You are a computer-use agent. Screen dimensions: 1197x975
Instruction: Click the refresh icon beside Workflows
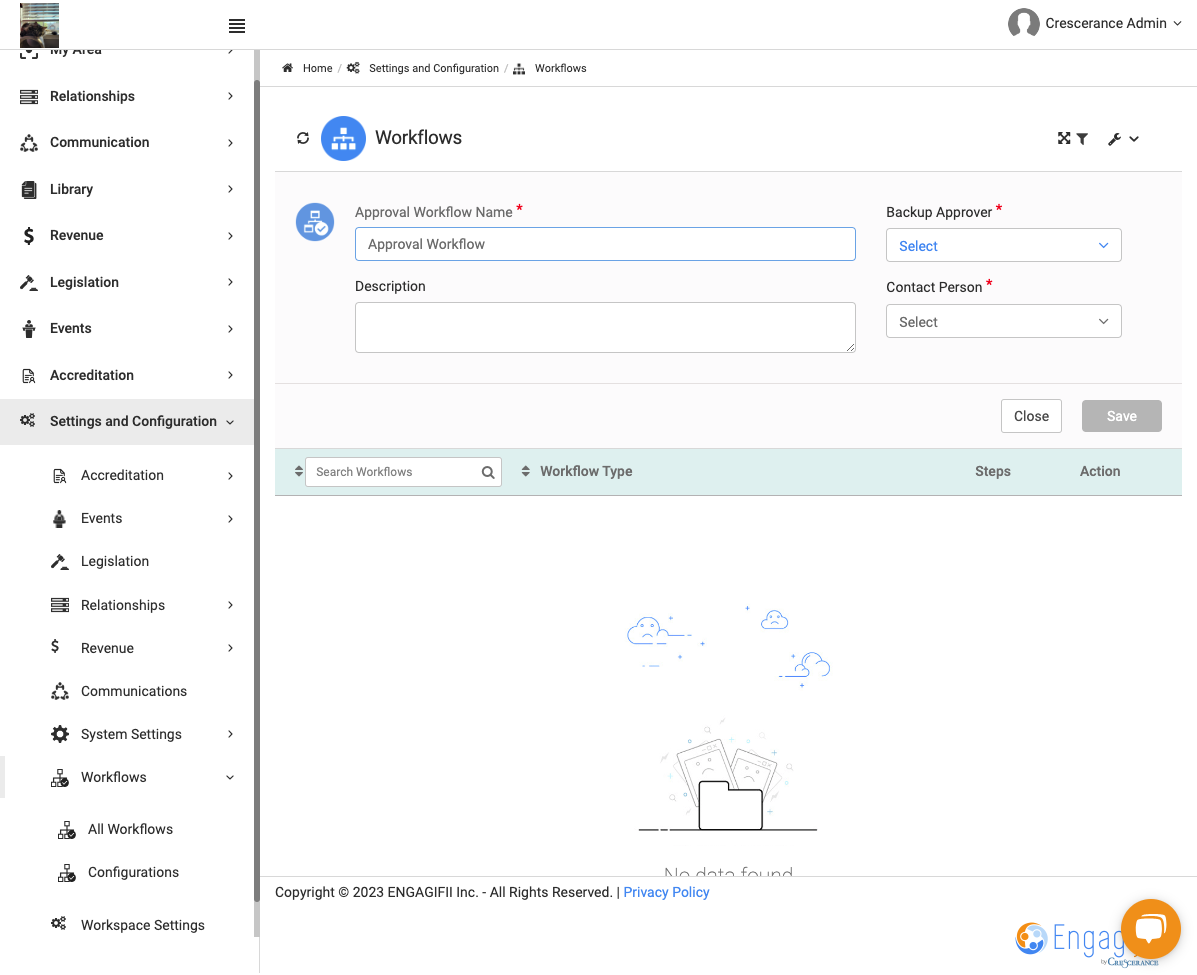303,138
